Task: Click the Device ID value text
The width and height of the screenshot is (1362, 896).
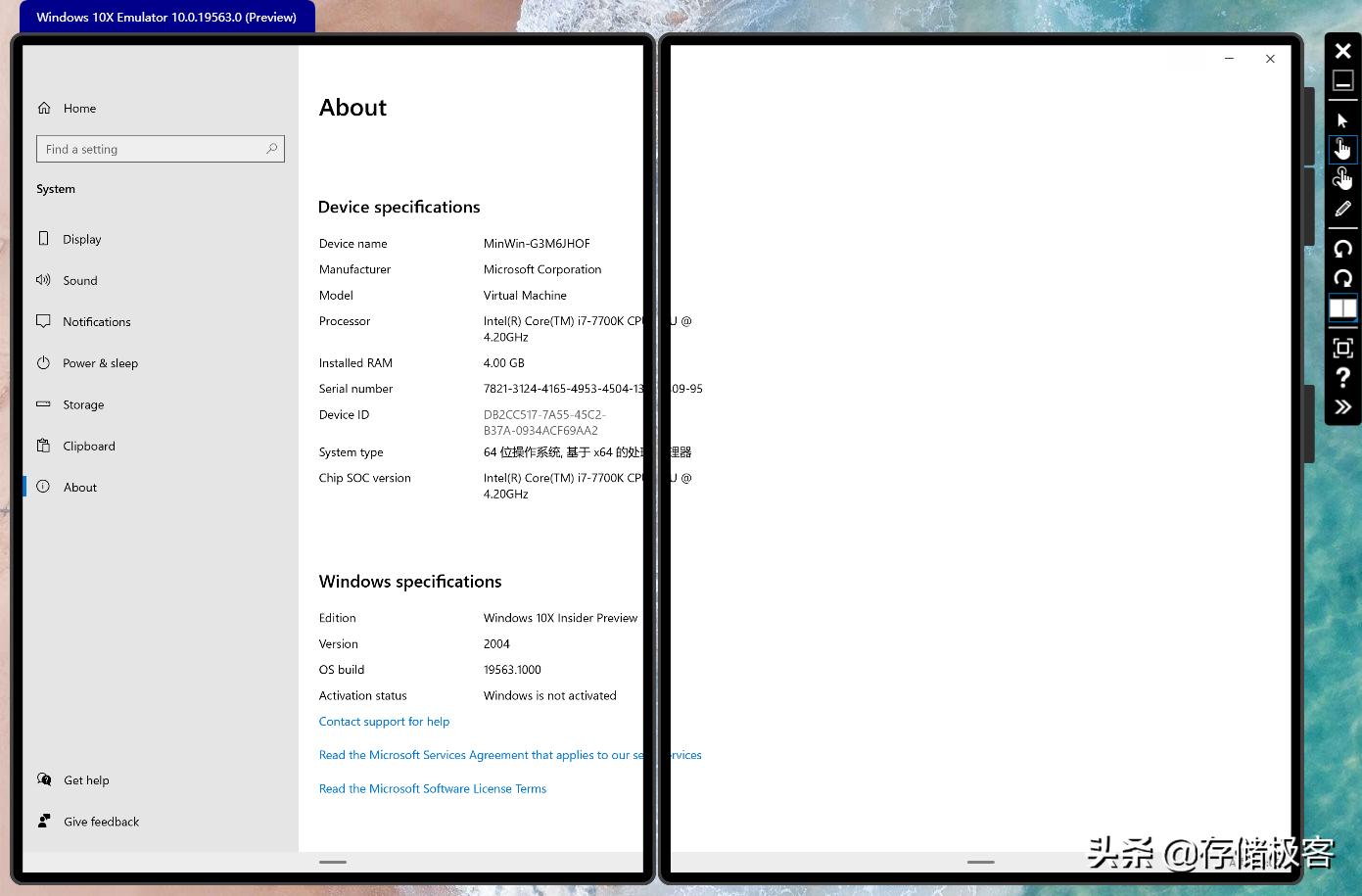Action: coord(544,423)
